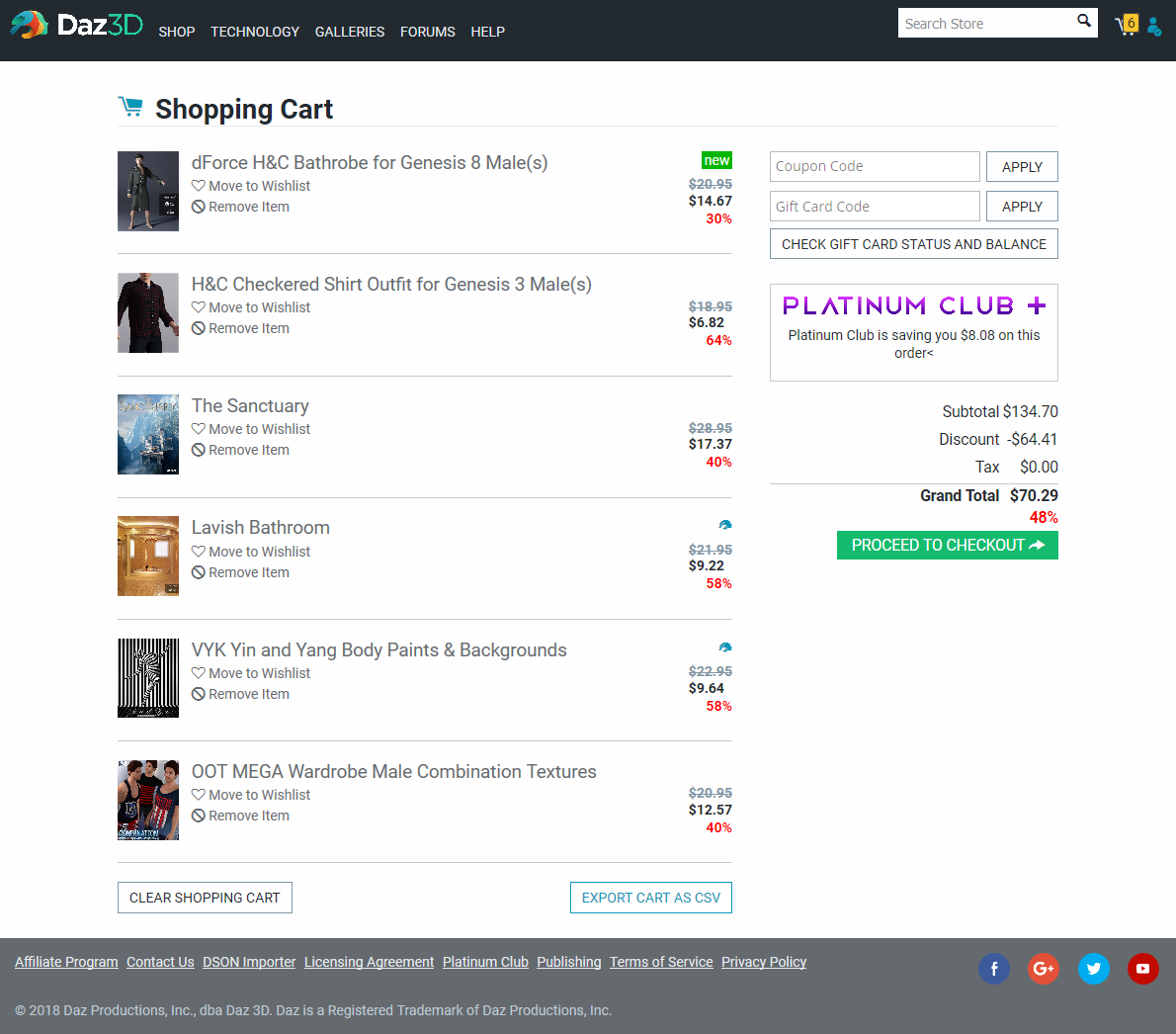This screenshot has height=1034, width=1176.
Task: Go to the FORUMS section
Action: [x=427, y=32]
